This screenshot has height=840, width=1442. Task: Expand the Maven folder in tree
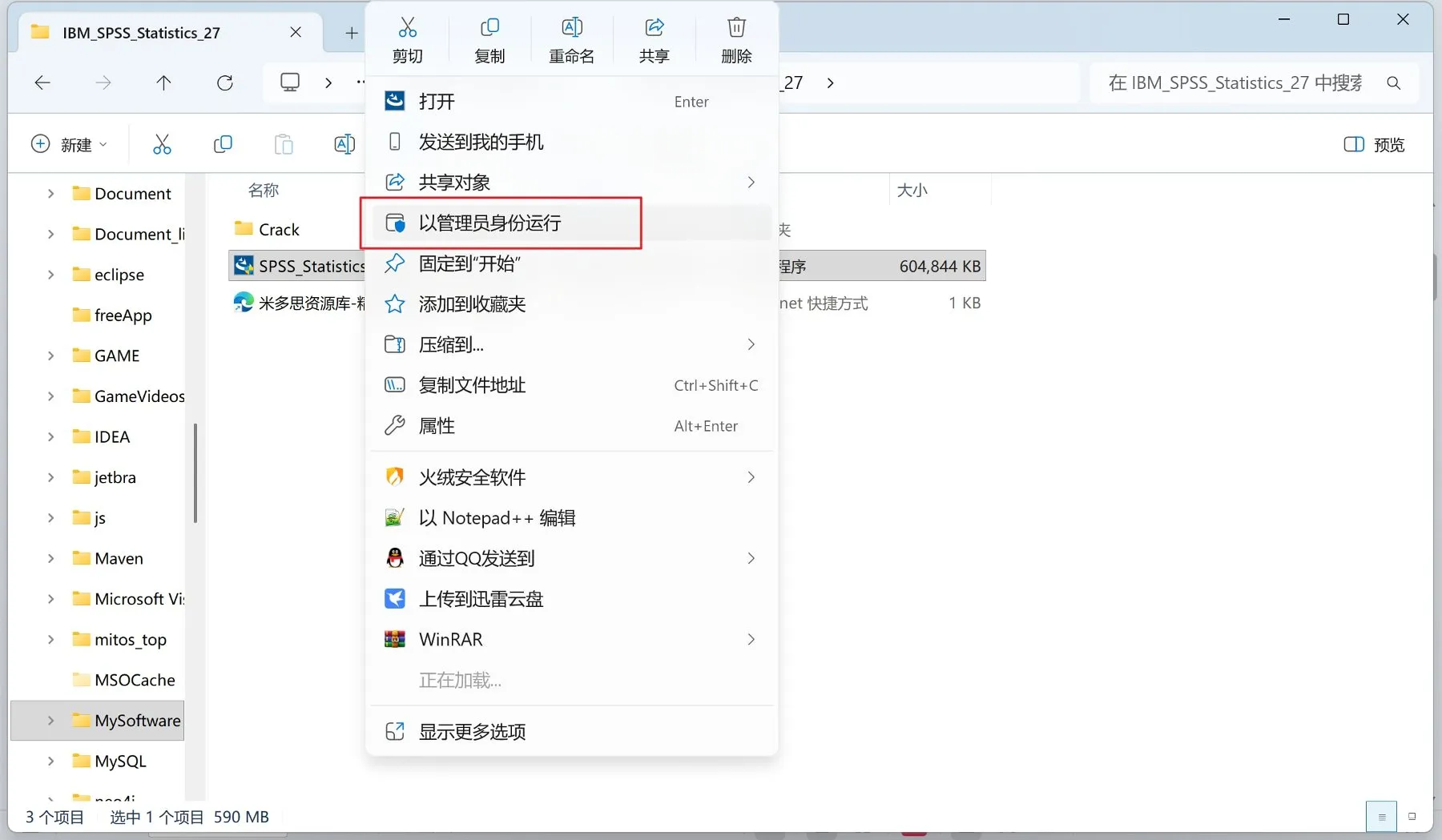50,558
